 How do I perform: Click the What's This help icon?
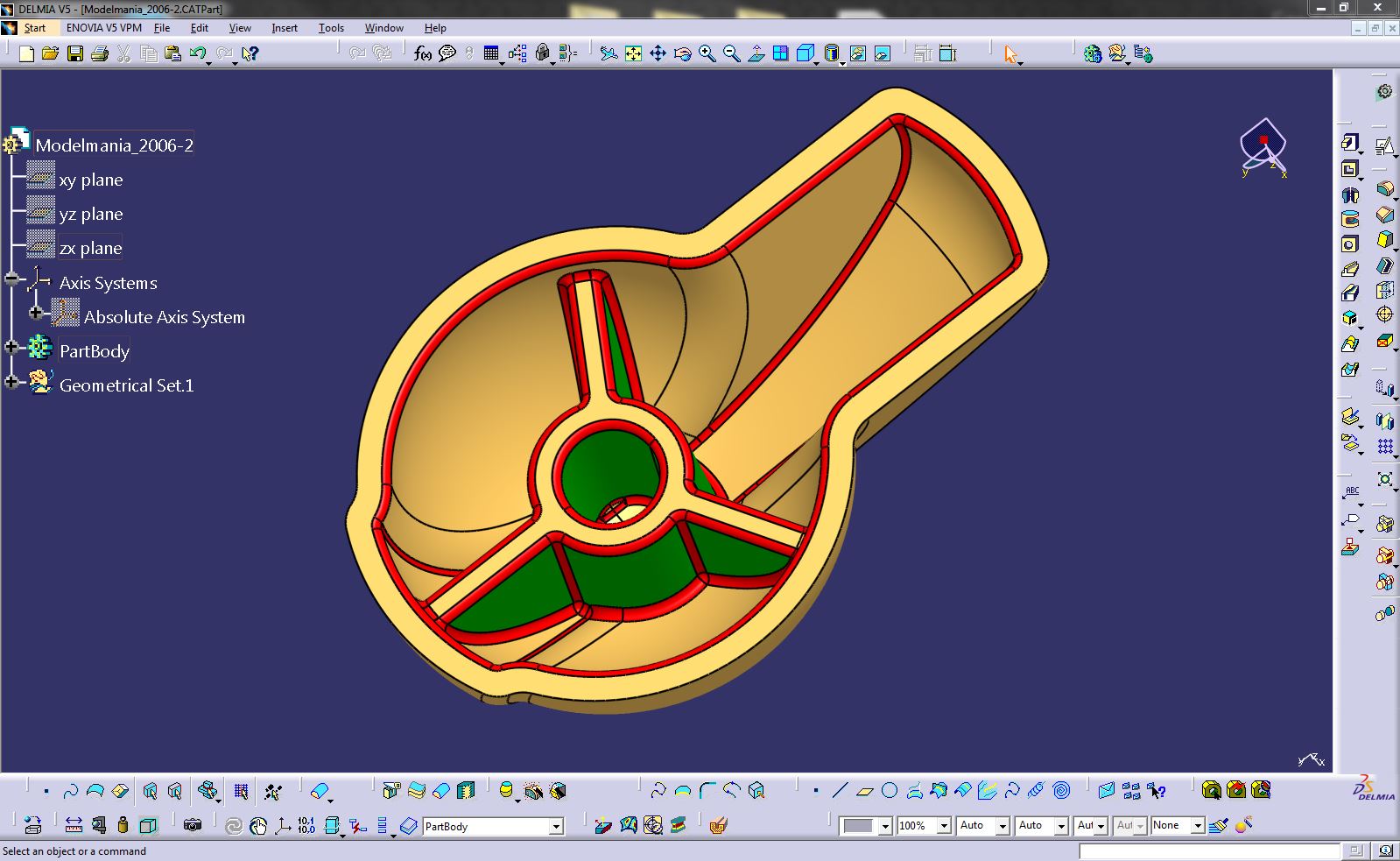pos(250,54)
